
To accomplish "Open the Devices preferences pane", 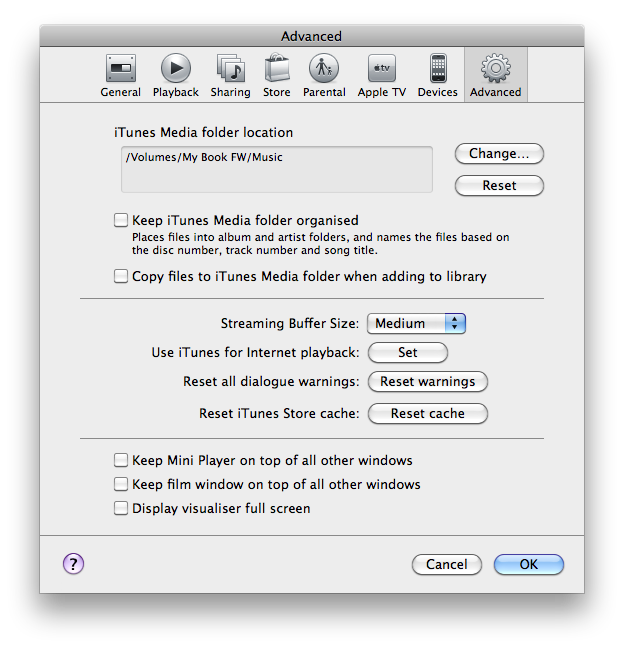I will 438,75.
